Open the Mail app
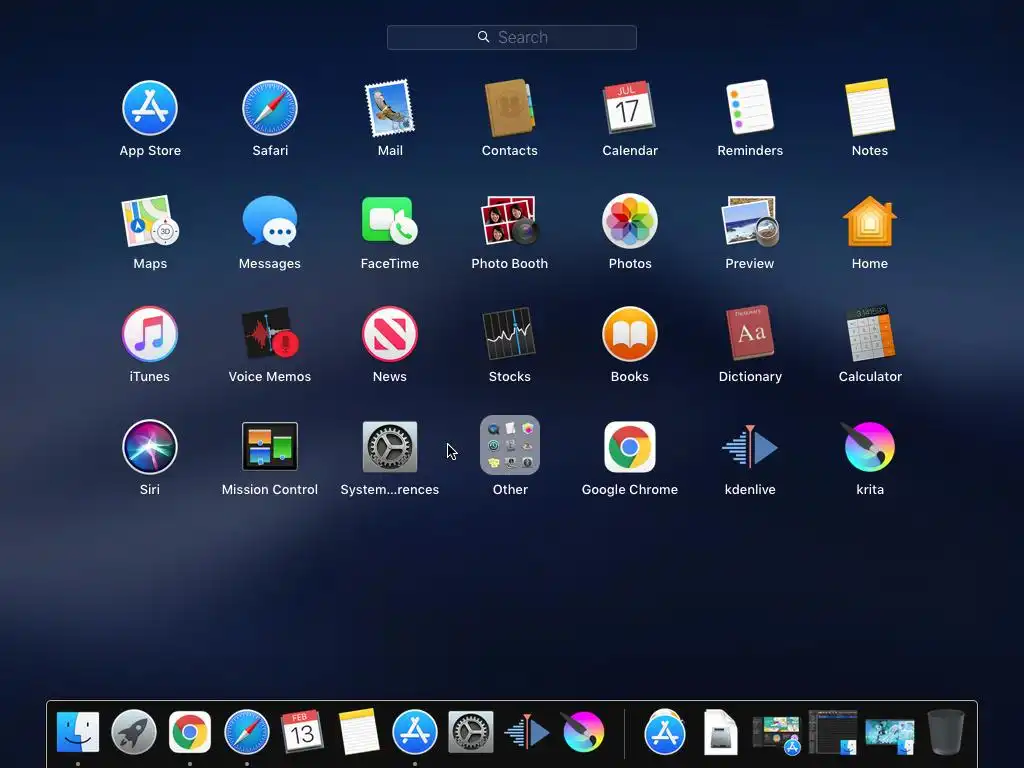This screenshot has width=1024, height=768. pos(390,108)
